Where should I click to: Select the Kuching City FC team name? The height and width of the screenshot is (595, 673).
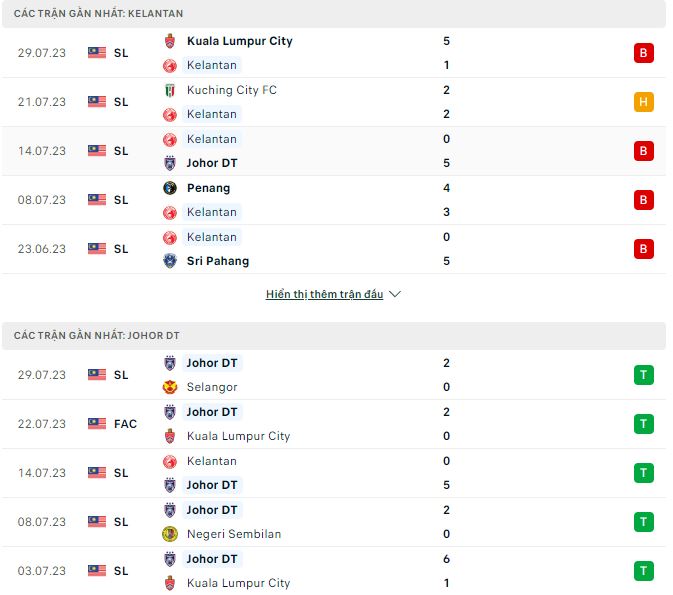coord(232,90)
